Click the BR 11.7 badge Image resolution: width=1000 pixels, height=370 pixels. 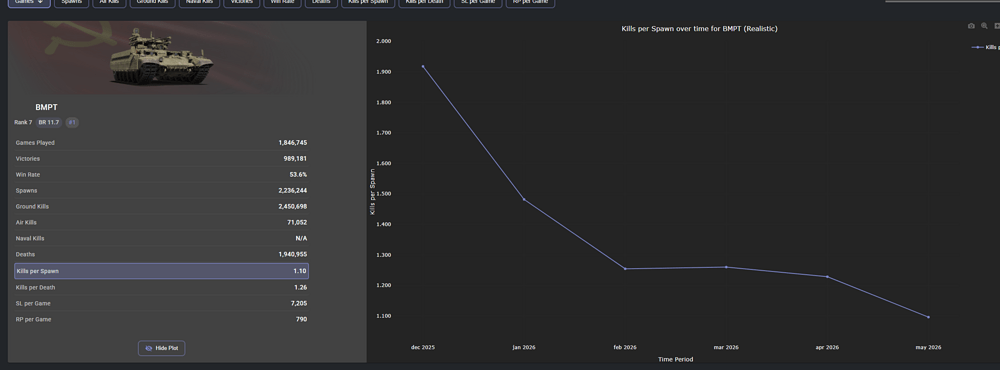48,122
